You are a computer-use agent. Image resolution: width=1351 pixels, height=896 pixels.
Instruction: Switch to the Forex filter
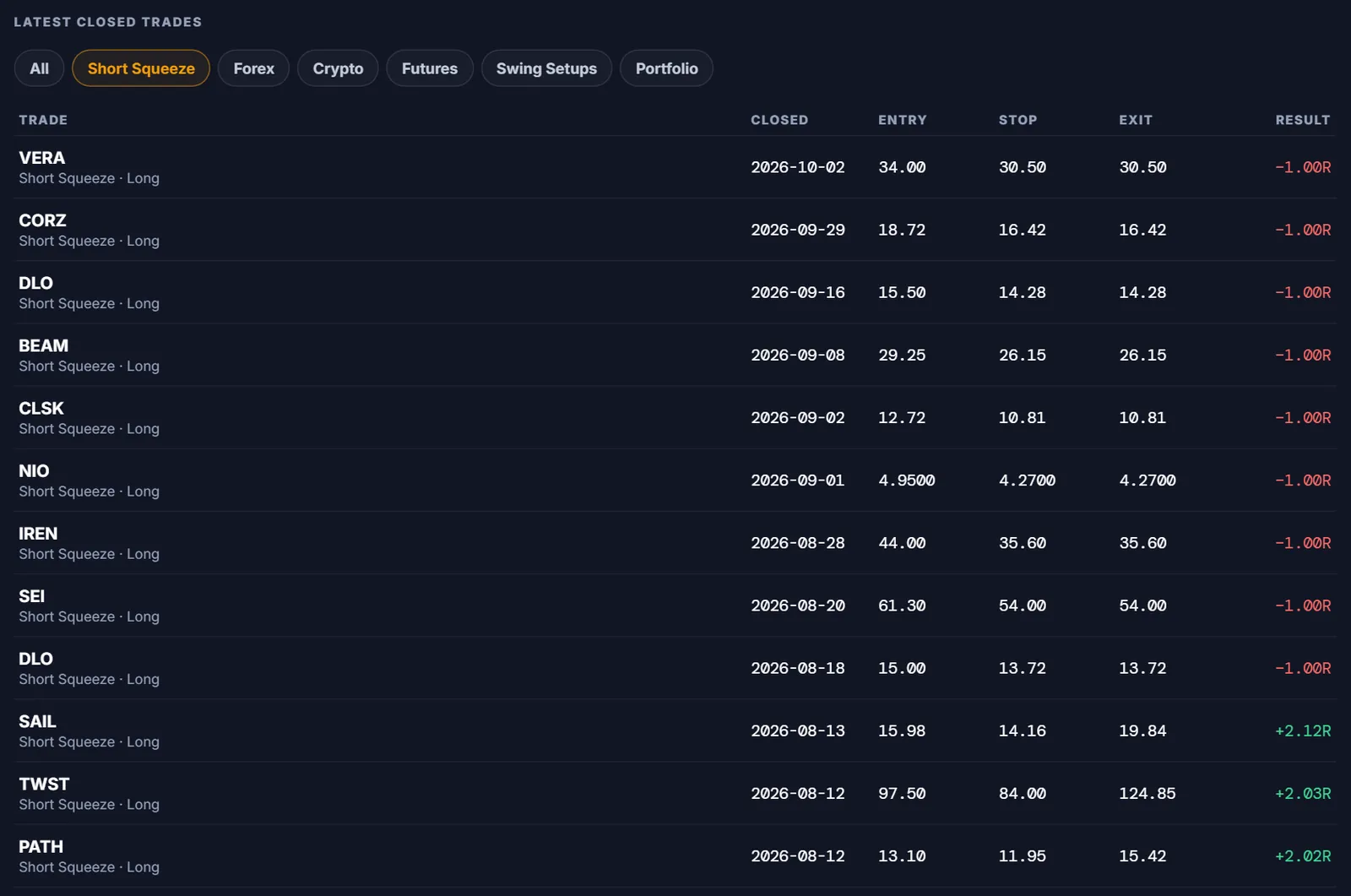coord(253,68)
